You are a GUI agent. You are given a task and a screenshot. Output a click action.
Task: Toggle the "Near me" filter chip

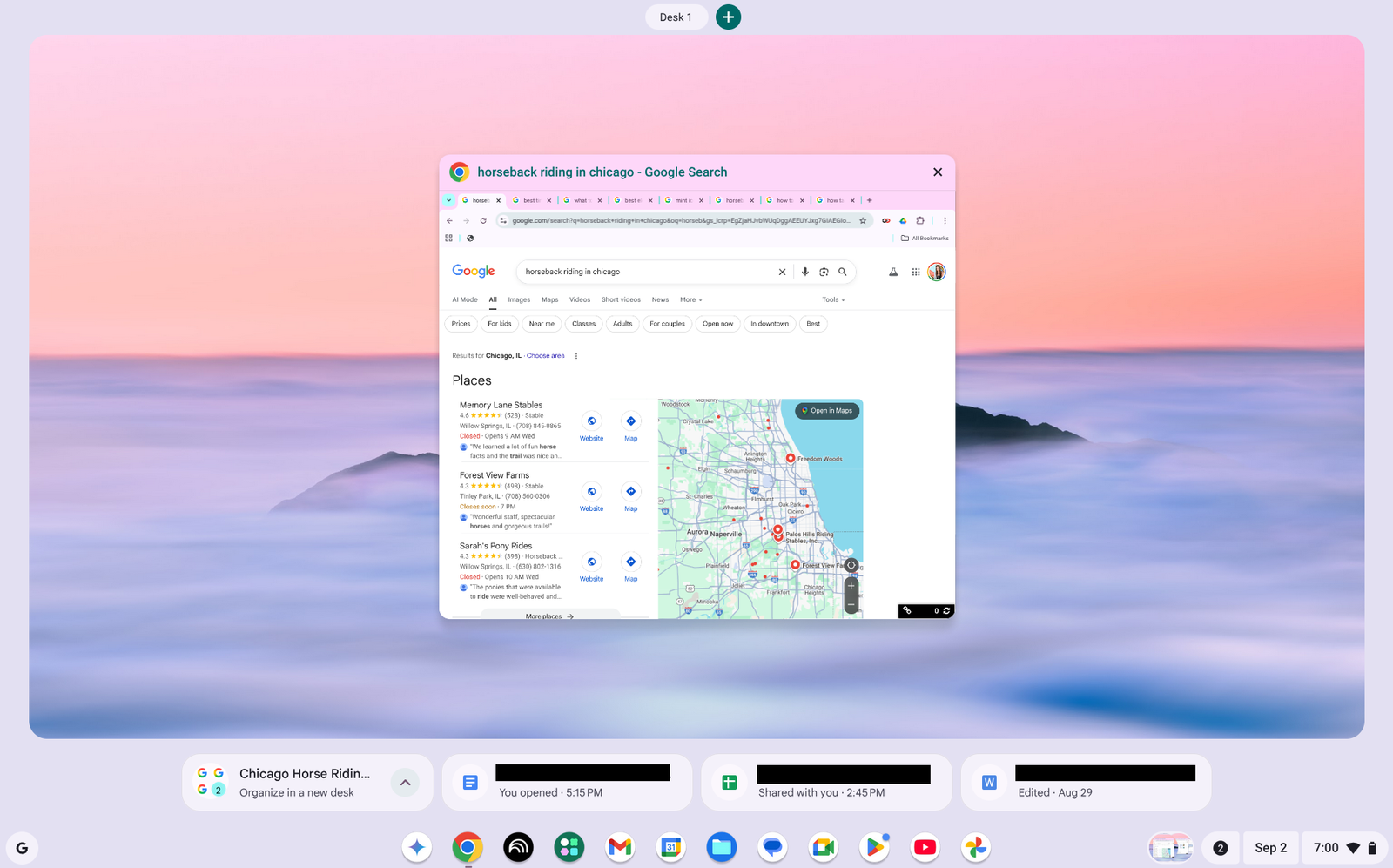(x=542, y=323)
